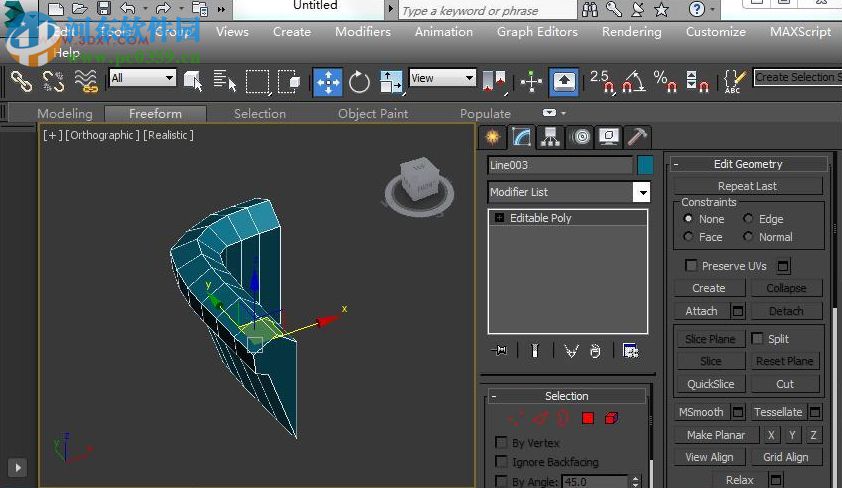
Task: Toggle Spinner Snap
Action: (698, 82)
